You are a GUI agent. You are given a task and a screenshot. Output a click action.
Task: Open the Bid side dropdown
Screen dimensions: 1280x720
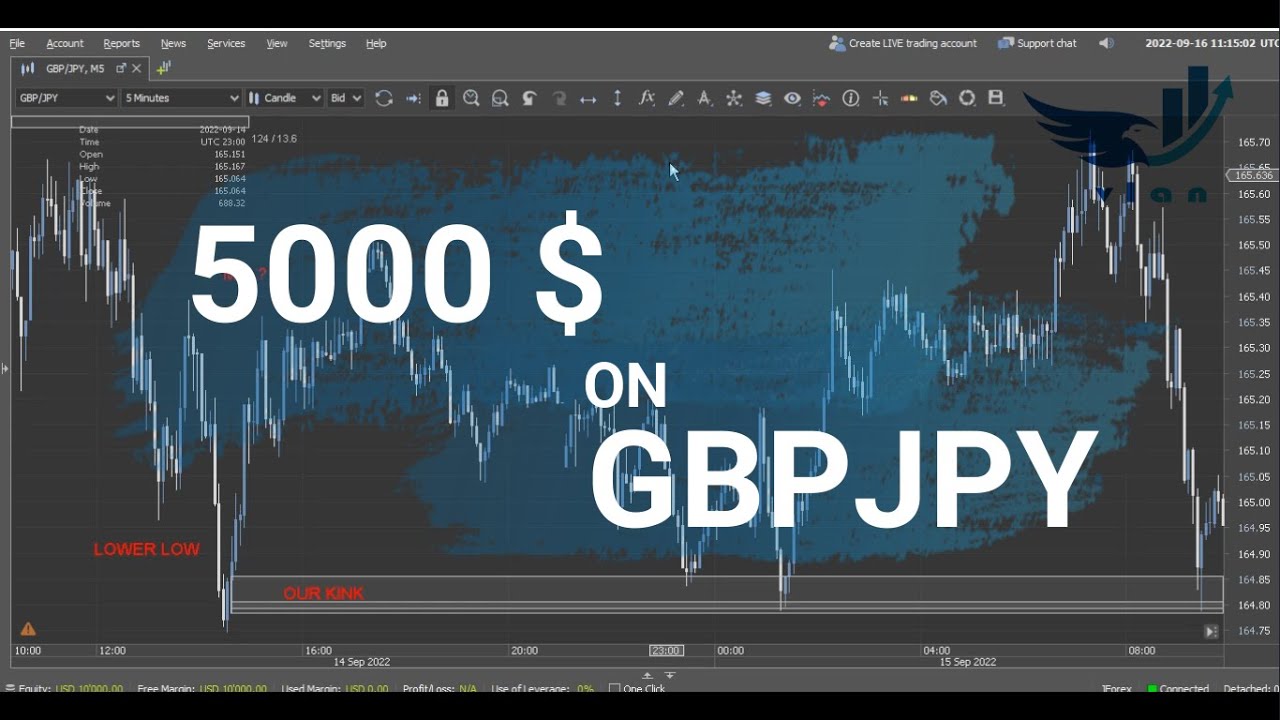[x=345, y=98]
